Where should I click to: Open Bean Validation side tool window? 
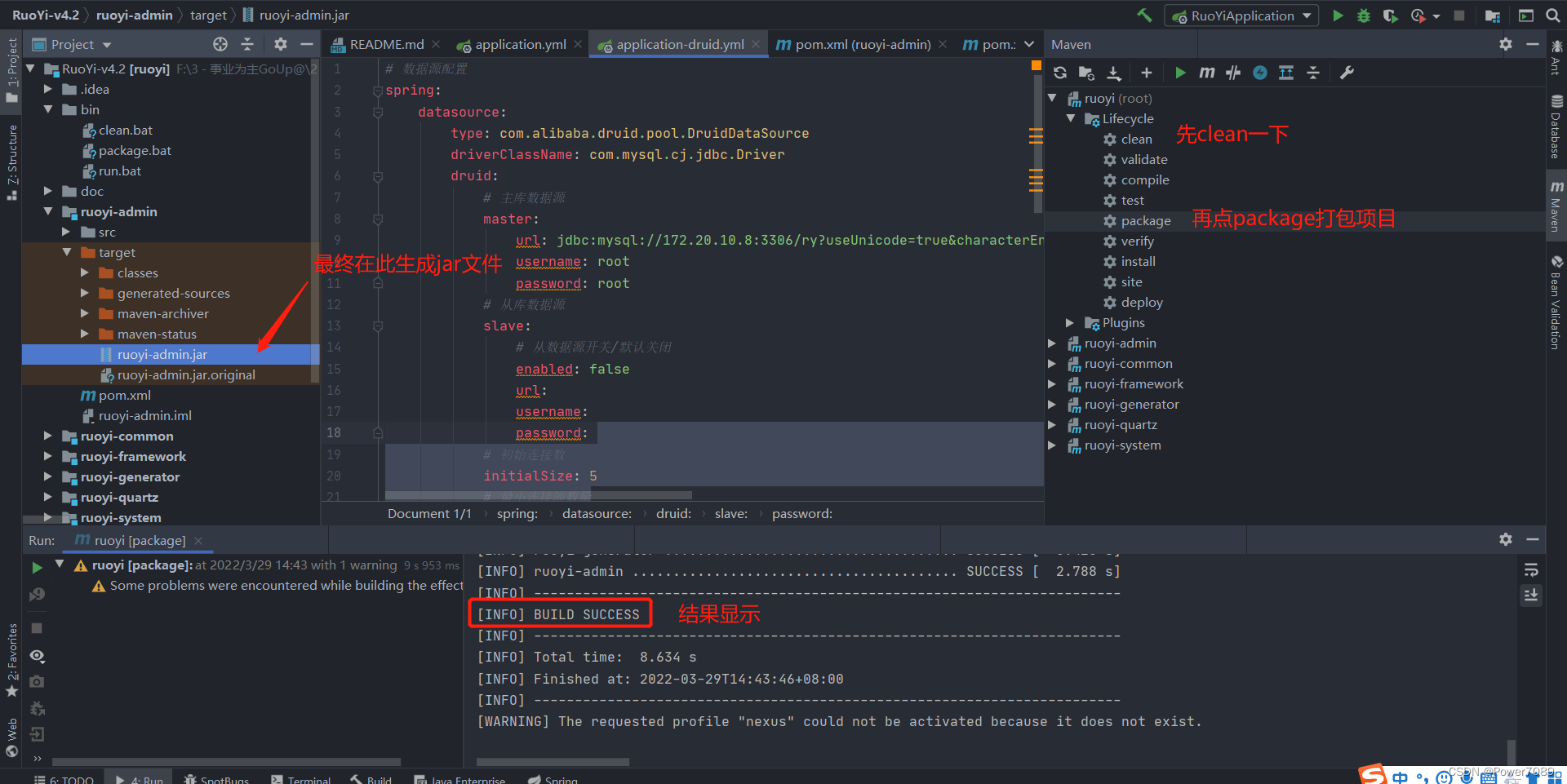1556,302
